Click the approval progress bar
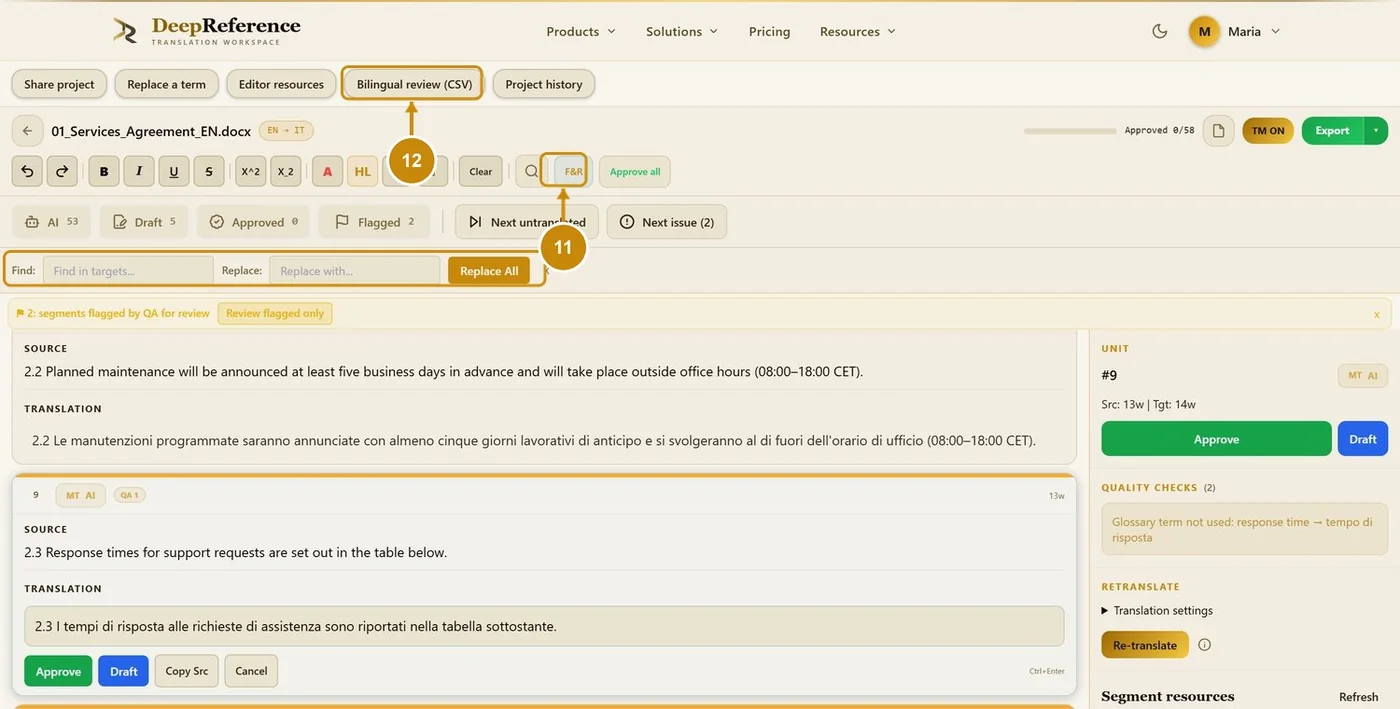The width and height of the screenshot is (1400, 709). click(1070, 131)
